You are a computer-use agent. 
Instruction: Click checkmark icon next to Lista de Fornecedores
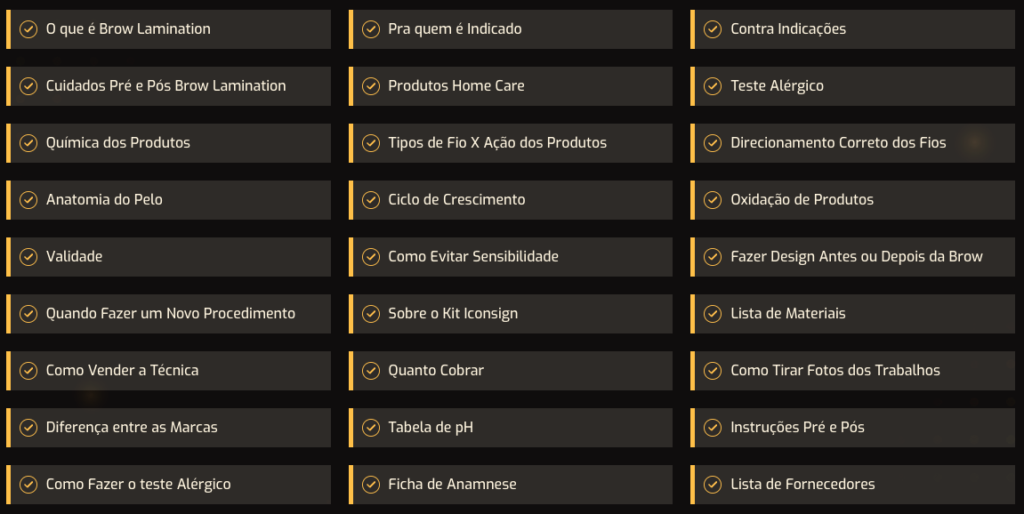(712, 485)
